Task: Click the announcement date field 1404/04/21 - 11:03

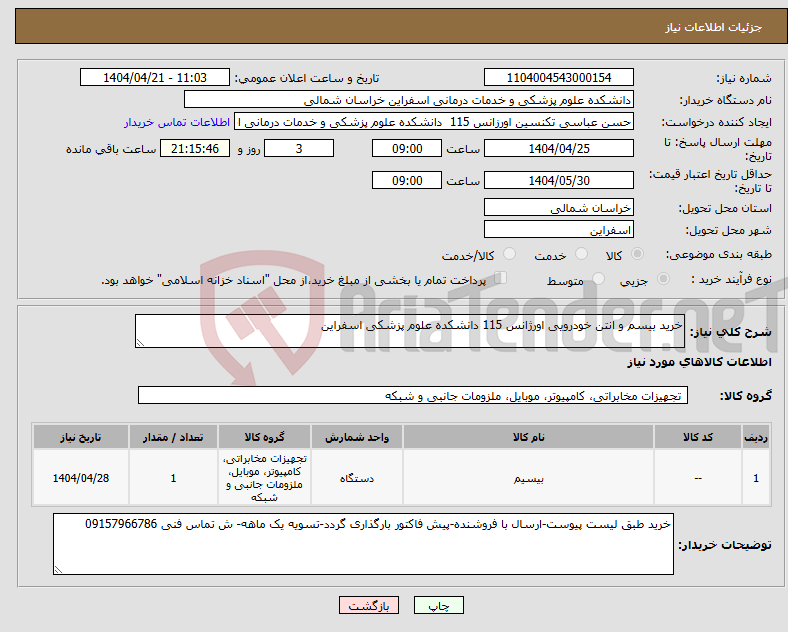Action: tap(155, 78)
